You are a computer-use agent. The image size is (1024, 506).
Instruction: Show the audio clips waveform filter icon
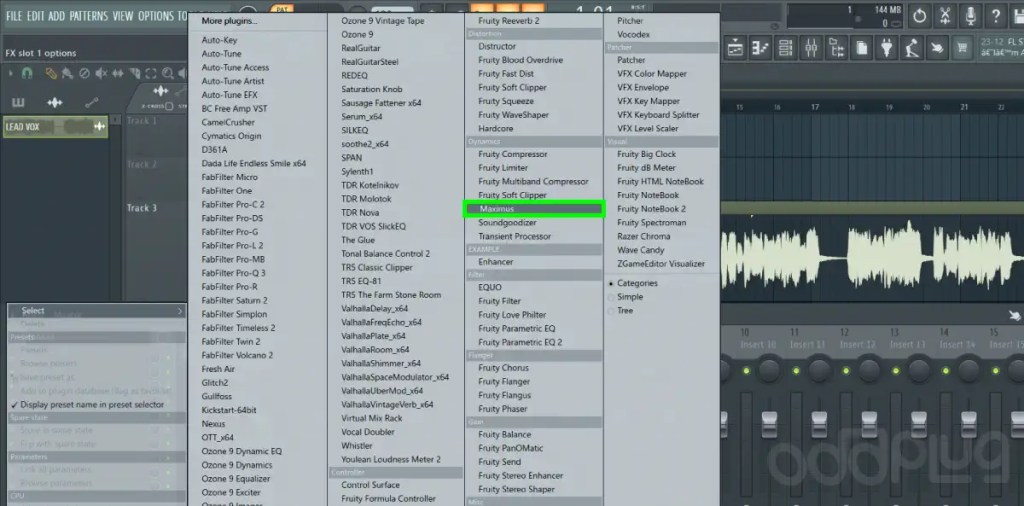55,103
